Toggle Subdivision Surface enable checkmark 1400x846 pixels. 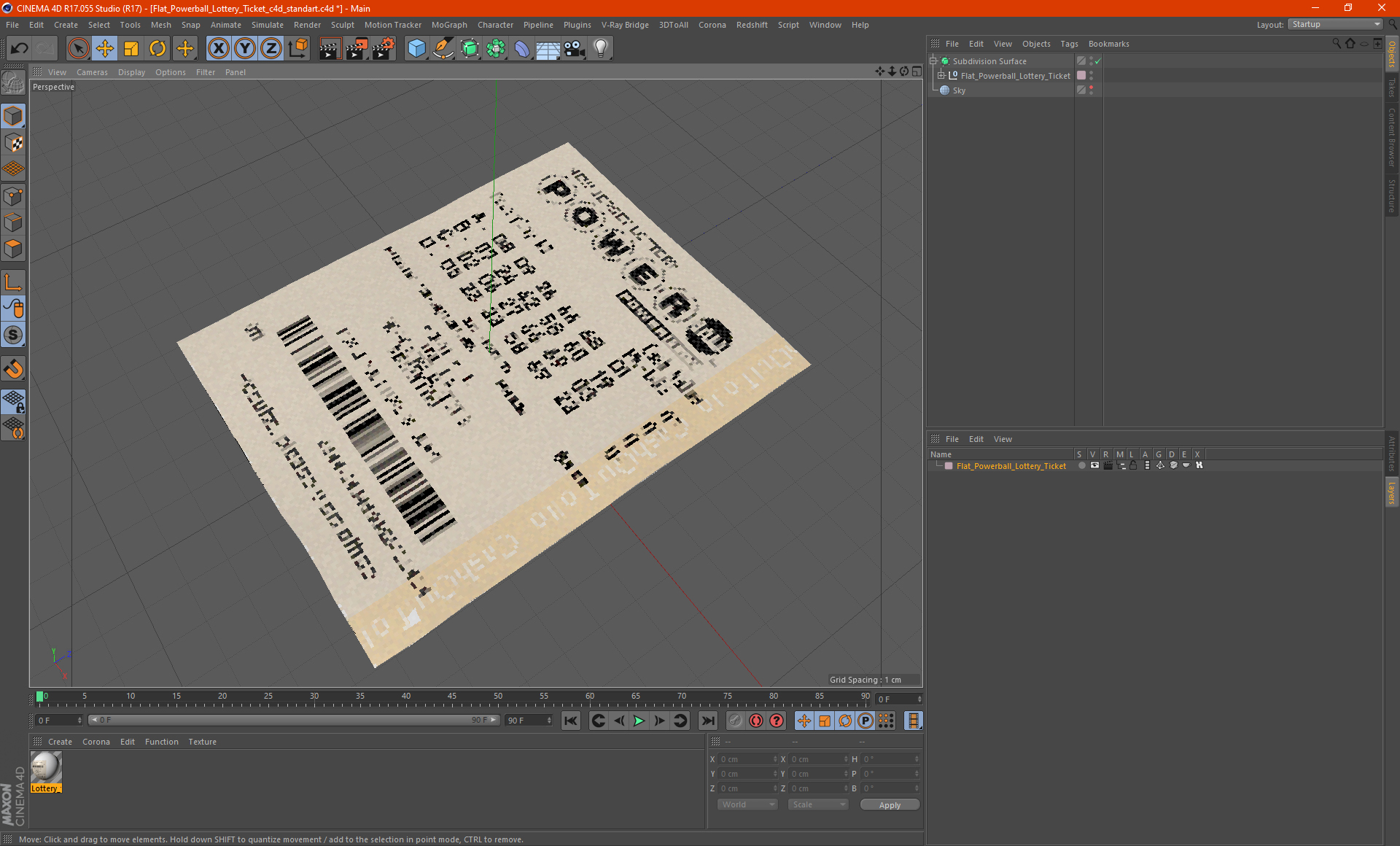tap(1097, 61)
